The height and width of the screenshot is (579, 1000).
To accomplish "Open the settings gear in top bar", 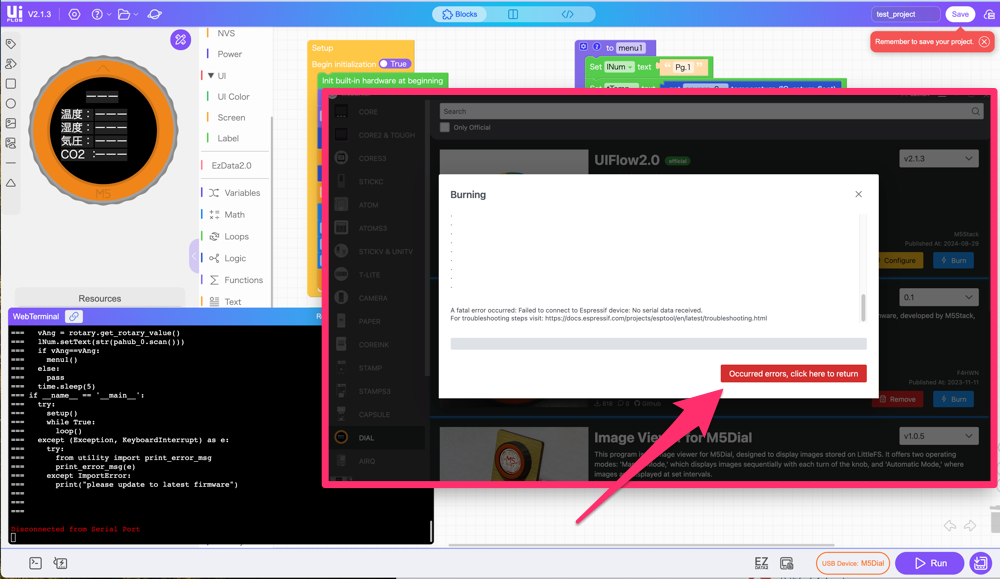I will click(x=74, y=15).
